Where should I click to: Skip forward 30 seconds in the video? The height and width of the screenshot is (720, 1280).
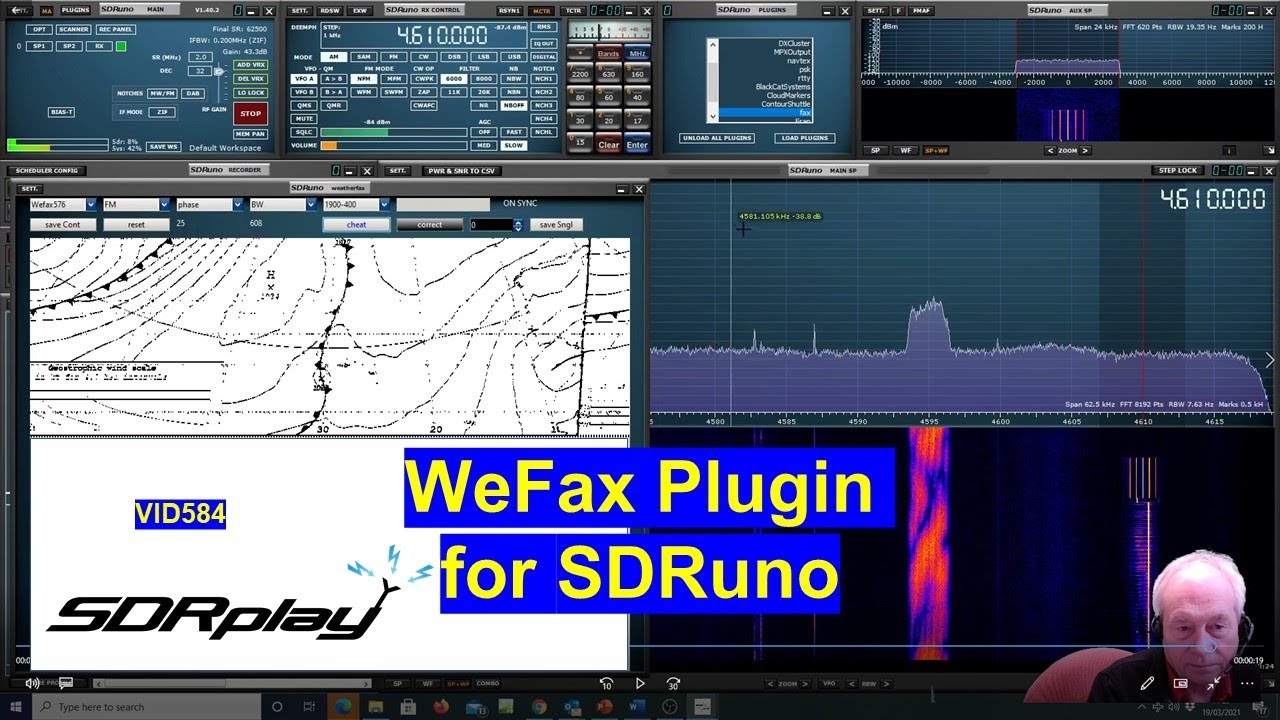(x=674, y=684)
